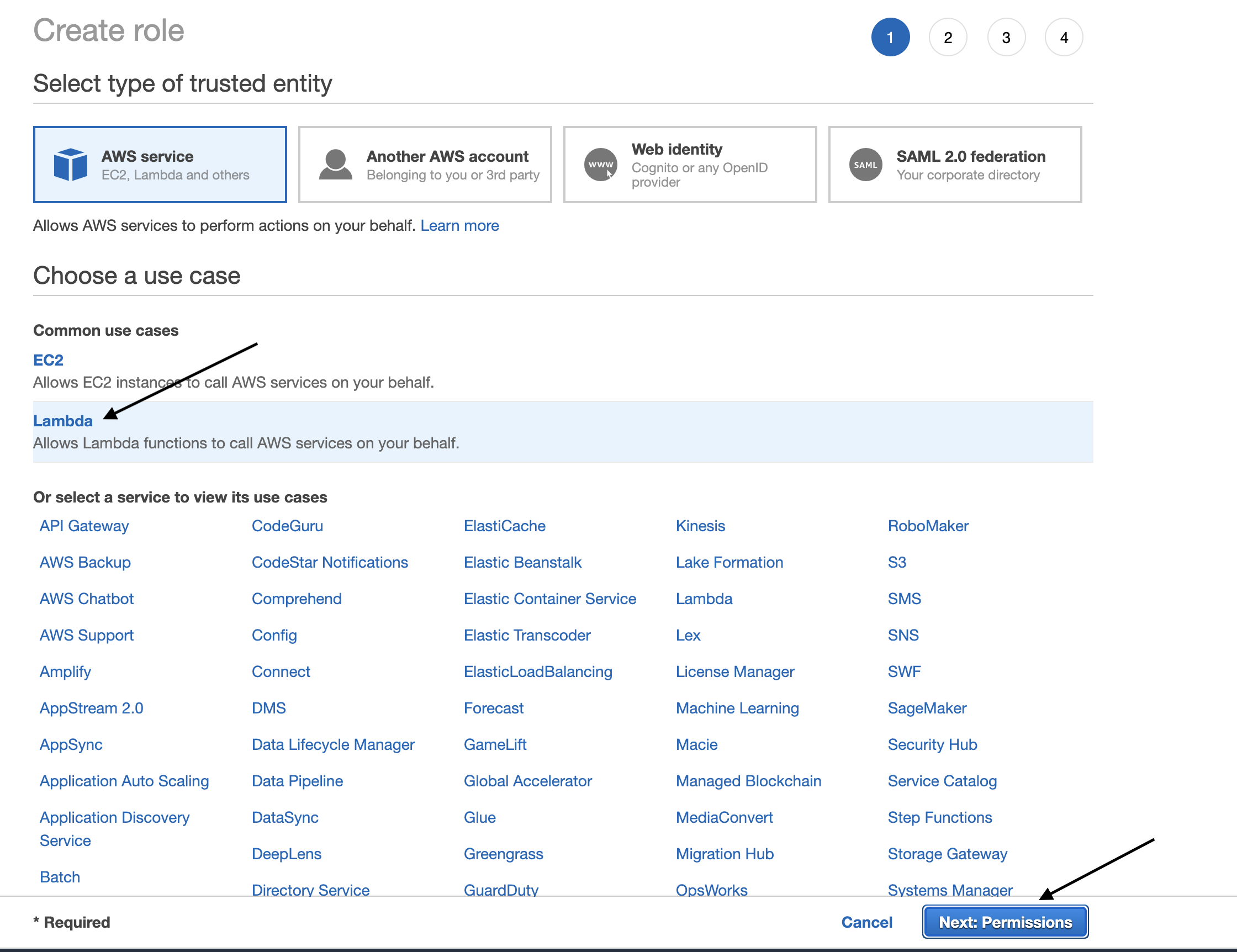Select Macie service
This screenshot has width=1237, height=952.
click(697, 744)
